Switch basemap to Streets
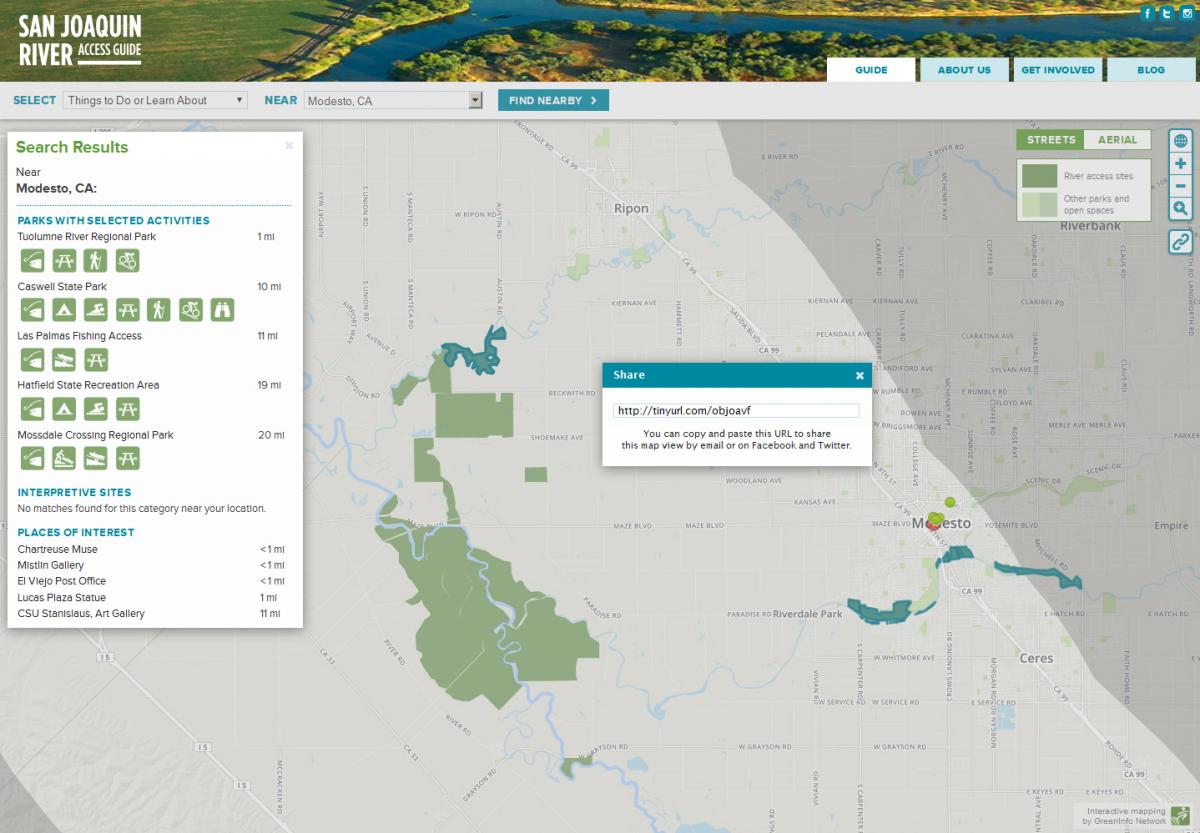The height and width of the screenshot is (833, 1200). [1050, 140]
